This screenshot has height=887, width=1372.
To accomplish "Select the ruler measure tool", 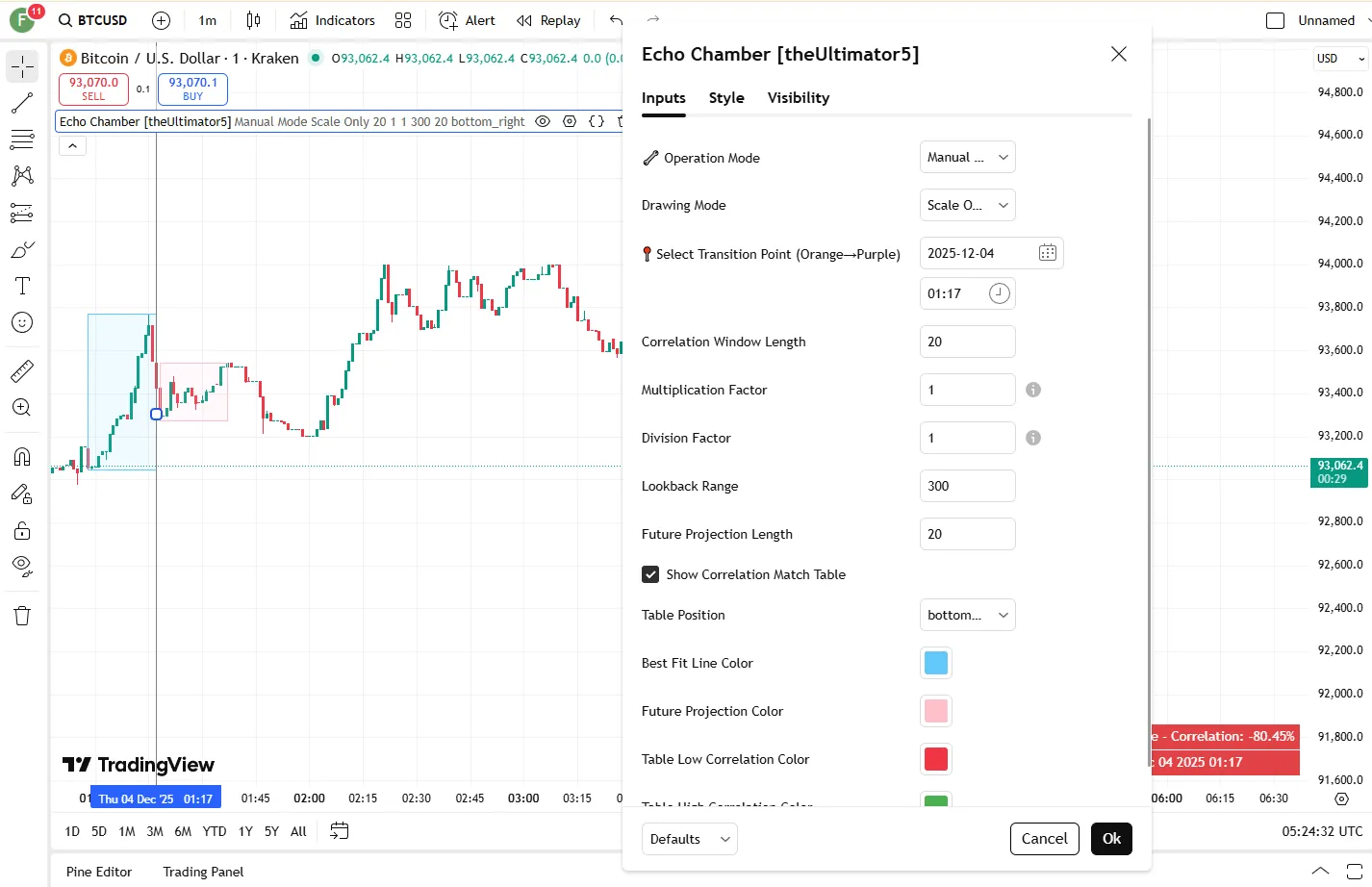I will 22,370.
